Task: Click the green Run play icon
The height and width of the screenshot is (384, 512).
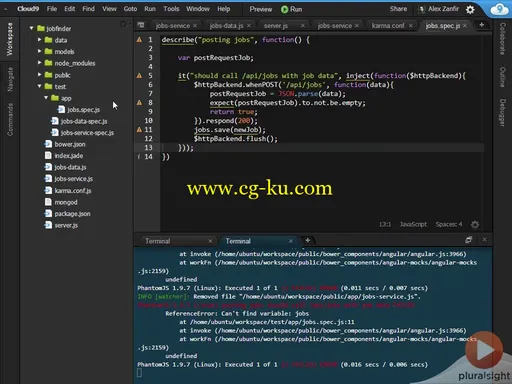Action: tap(284, 9)
